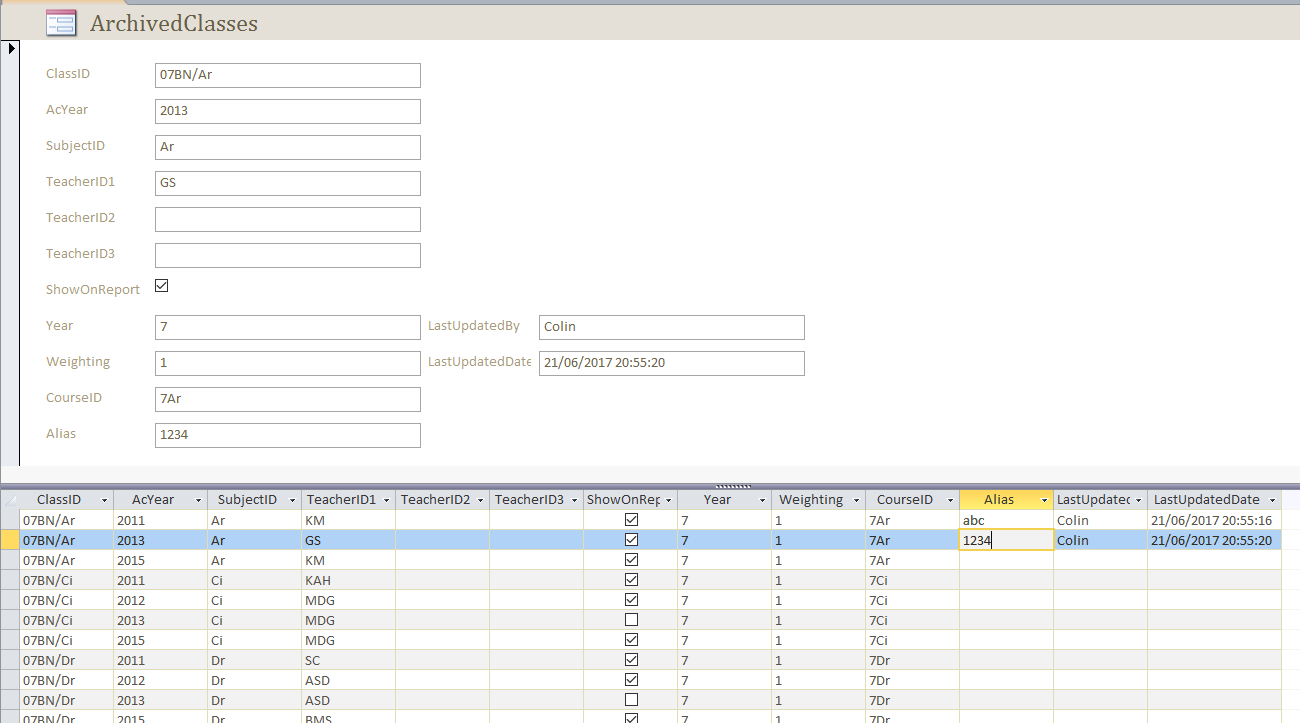Click the splitter bar handle between form and datasheet
This screenshot has width=1300, height=723.
pos(734,486)
